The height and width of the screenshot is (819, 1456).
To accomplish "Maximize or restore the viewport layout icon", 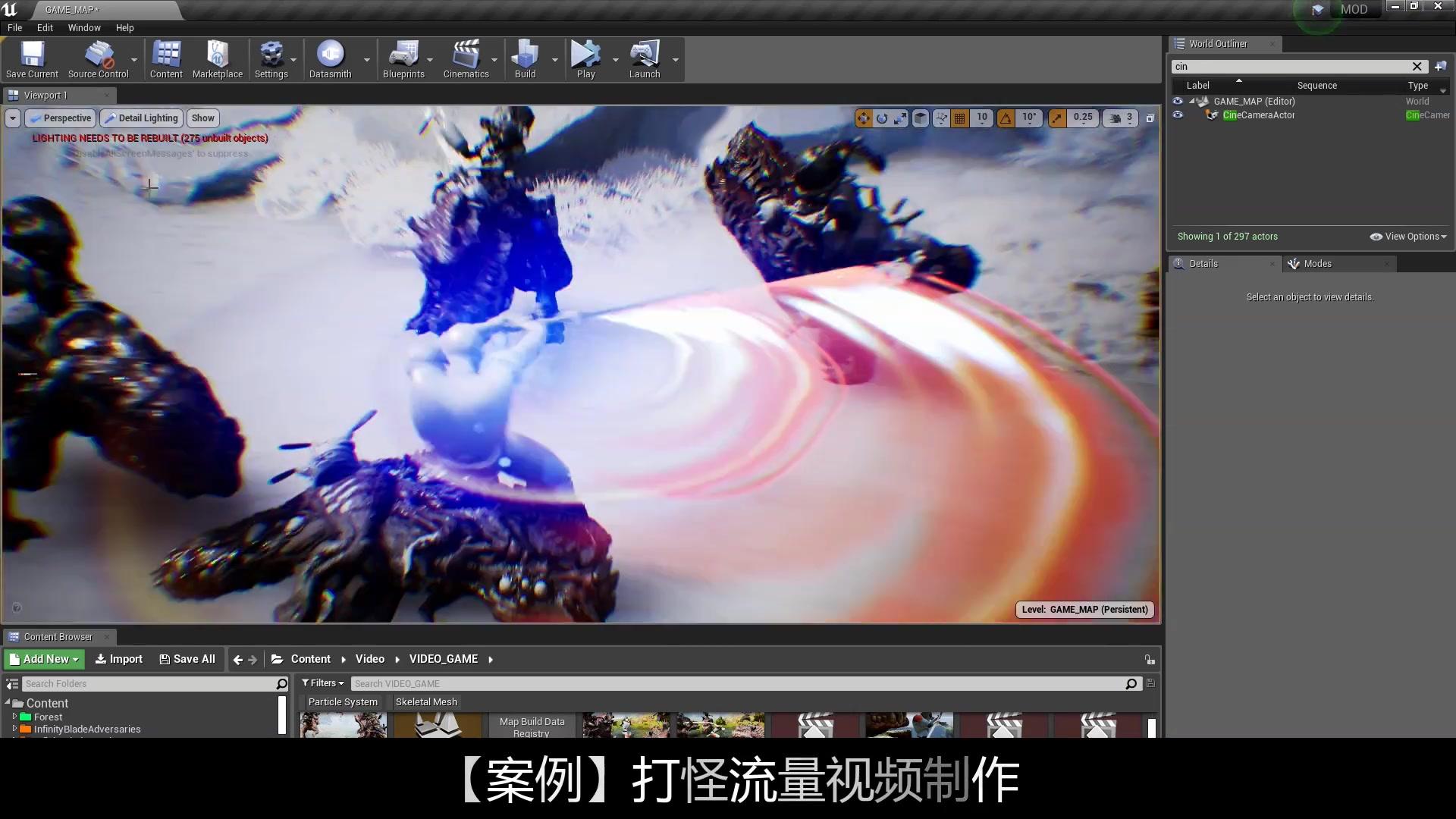I will pyautogui.click(x=1150, y=118).
